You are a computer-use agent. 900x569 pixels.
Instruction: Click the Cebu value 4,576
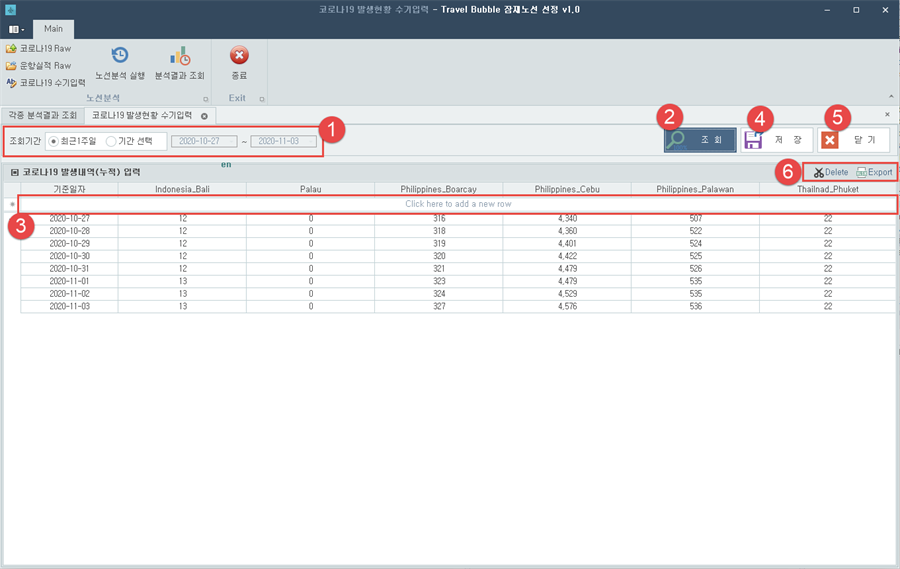point(567,307)
